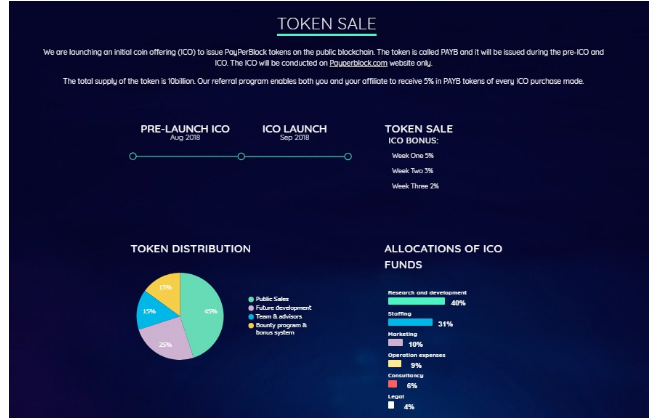Screen dimensions: 656x420
Task: Click the middle timeline node before ICO Launch
Action: (241, 156)
